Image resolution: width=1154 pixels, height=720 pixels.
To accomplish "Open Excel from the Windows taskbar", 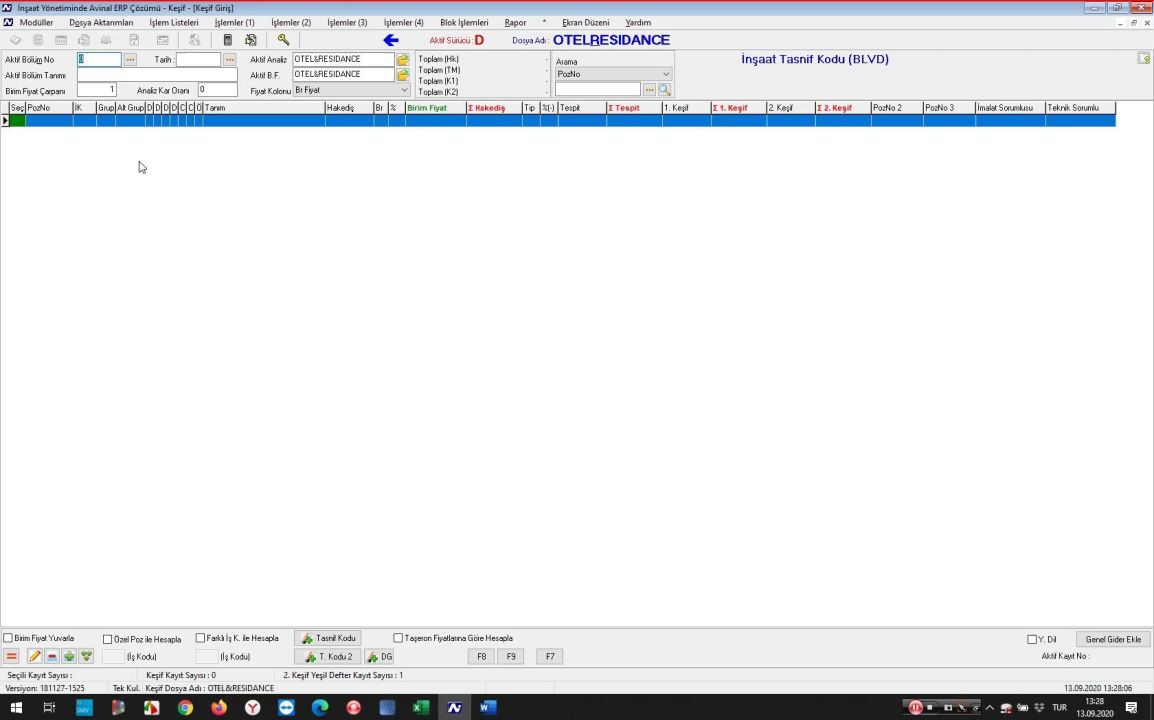I will pyautogui.click(x=421, y=708).
